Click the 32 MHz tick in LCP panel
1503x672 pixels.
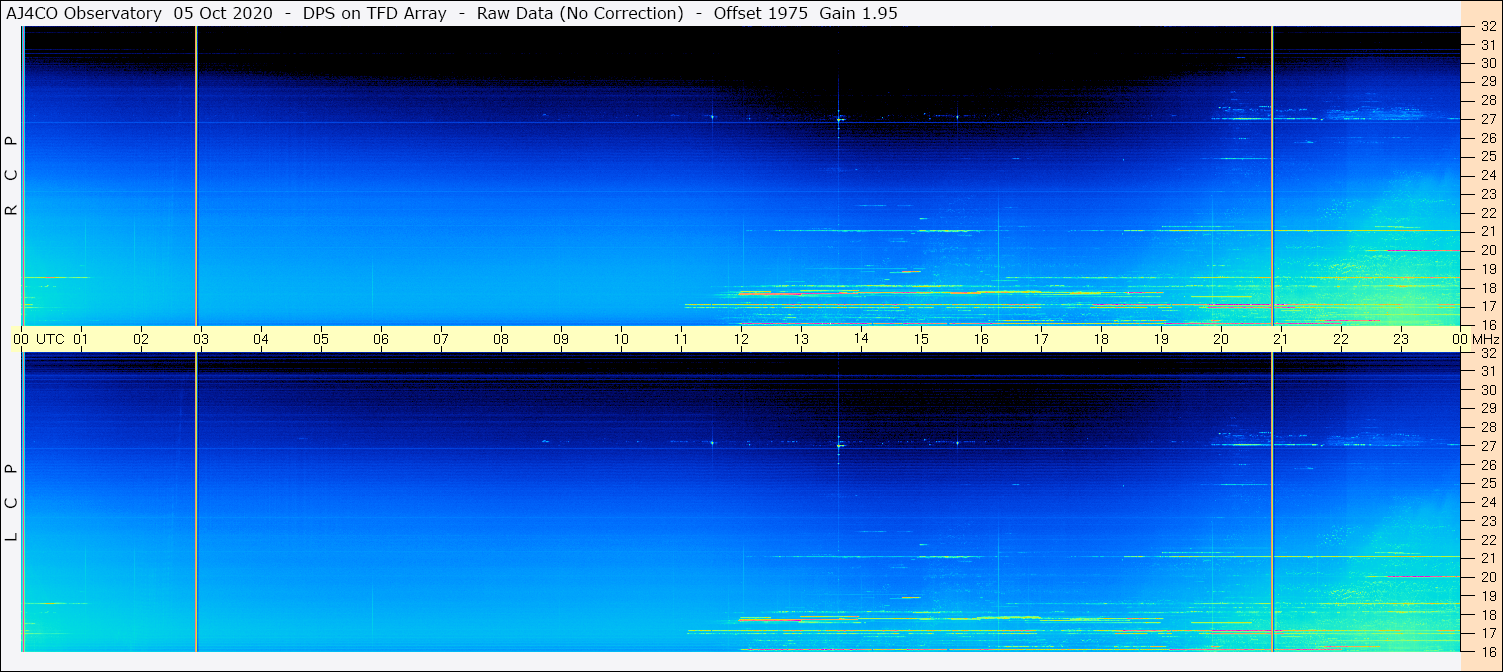pyautogui.click(x=1487, y=353)
